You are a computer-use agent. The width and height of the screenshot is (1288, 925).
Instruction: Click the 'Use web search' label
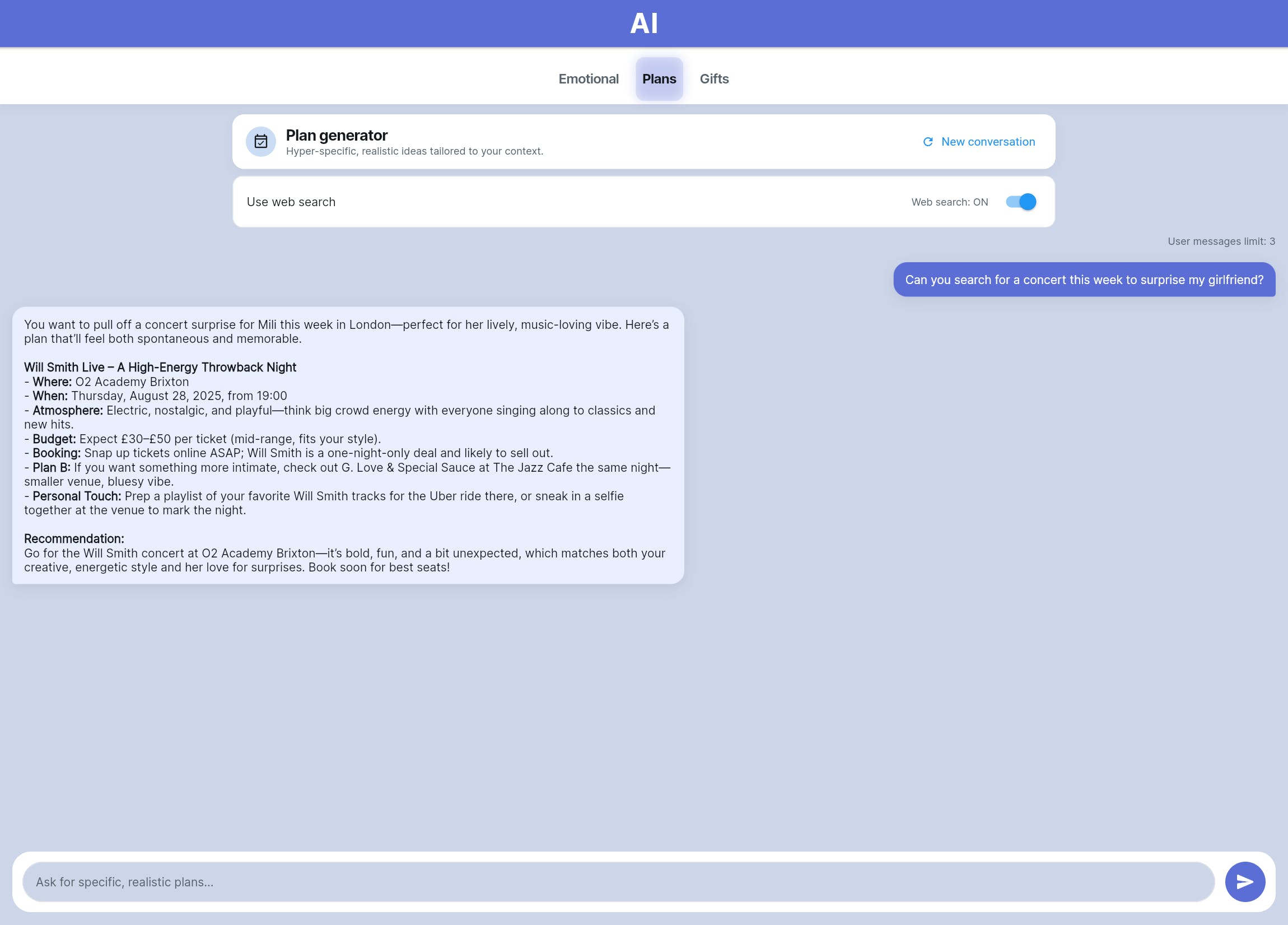click(x=291, y=202)
